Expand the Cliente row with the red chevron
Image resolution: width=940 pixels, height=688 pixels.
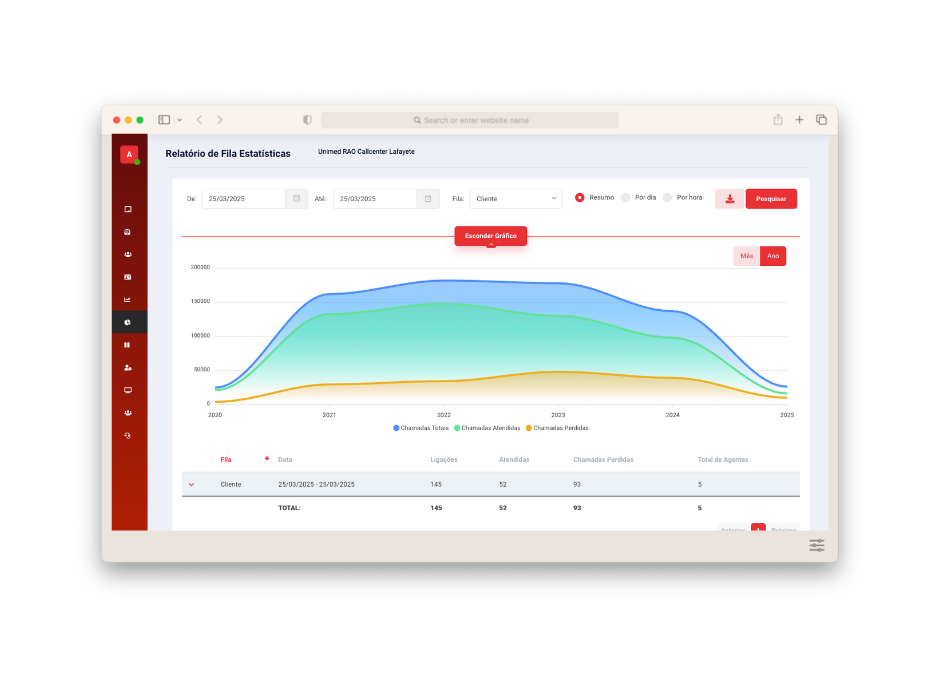[191, 484]
